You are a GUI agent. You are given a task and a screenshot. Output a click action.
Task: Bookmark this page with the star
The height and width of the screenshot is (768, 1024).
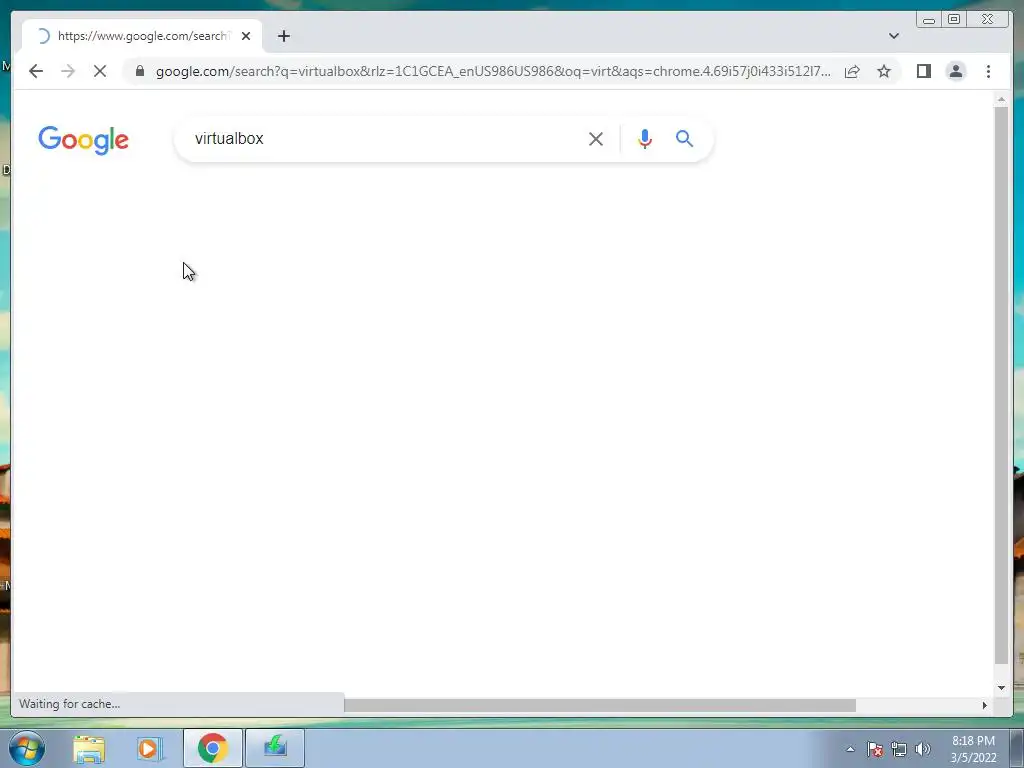click(884, 71)
